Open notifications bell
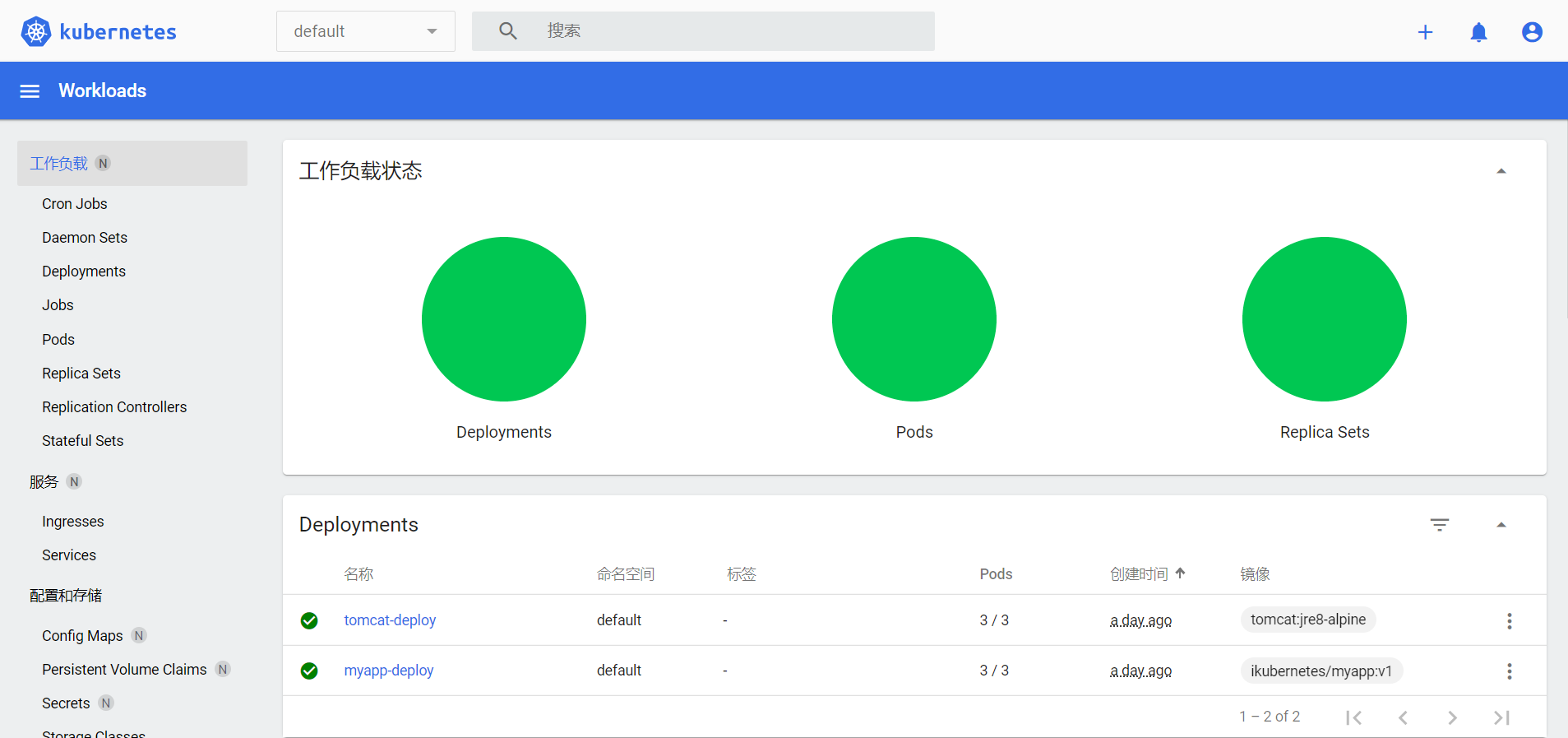 (x=1478, y=32)
